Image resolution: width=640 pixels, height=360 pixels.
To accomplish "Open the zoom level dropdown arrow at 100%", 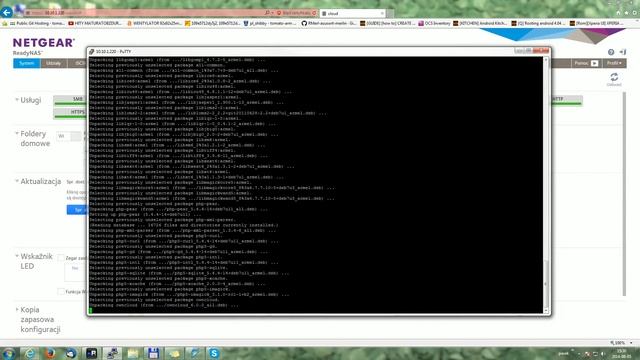I will tap(631, 343).
